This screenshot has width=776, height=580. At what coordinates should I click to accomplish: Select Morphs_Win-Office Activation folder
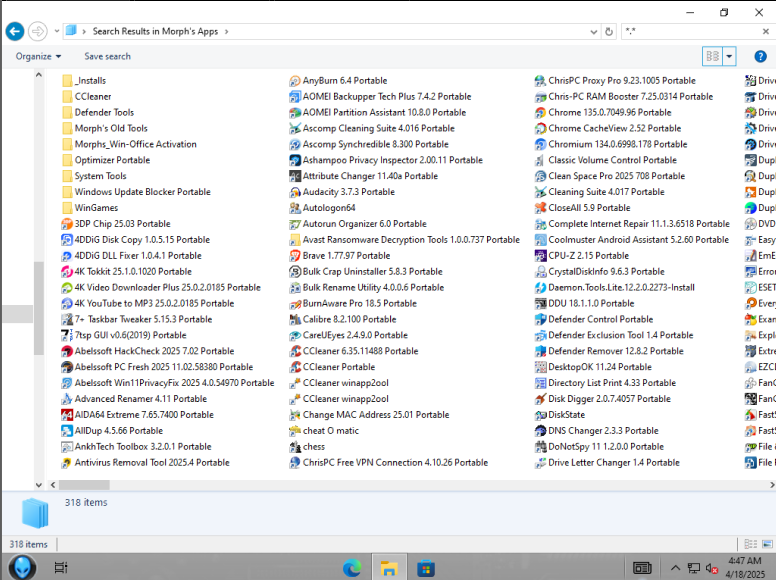point(130,145)
